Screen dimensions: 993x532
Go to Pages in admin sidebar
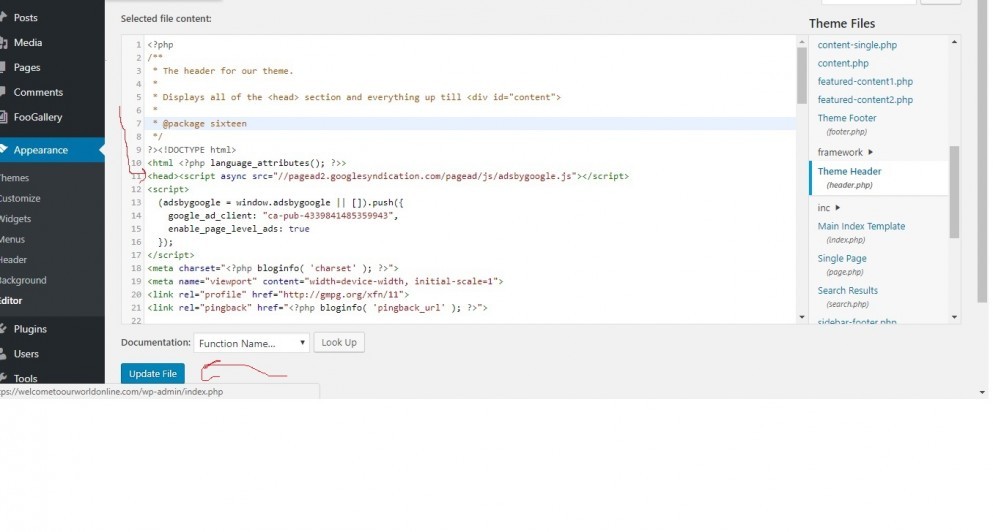27,67
